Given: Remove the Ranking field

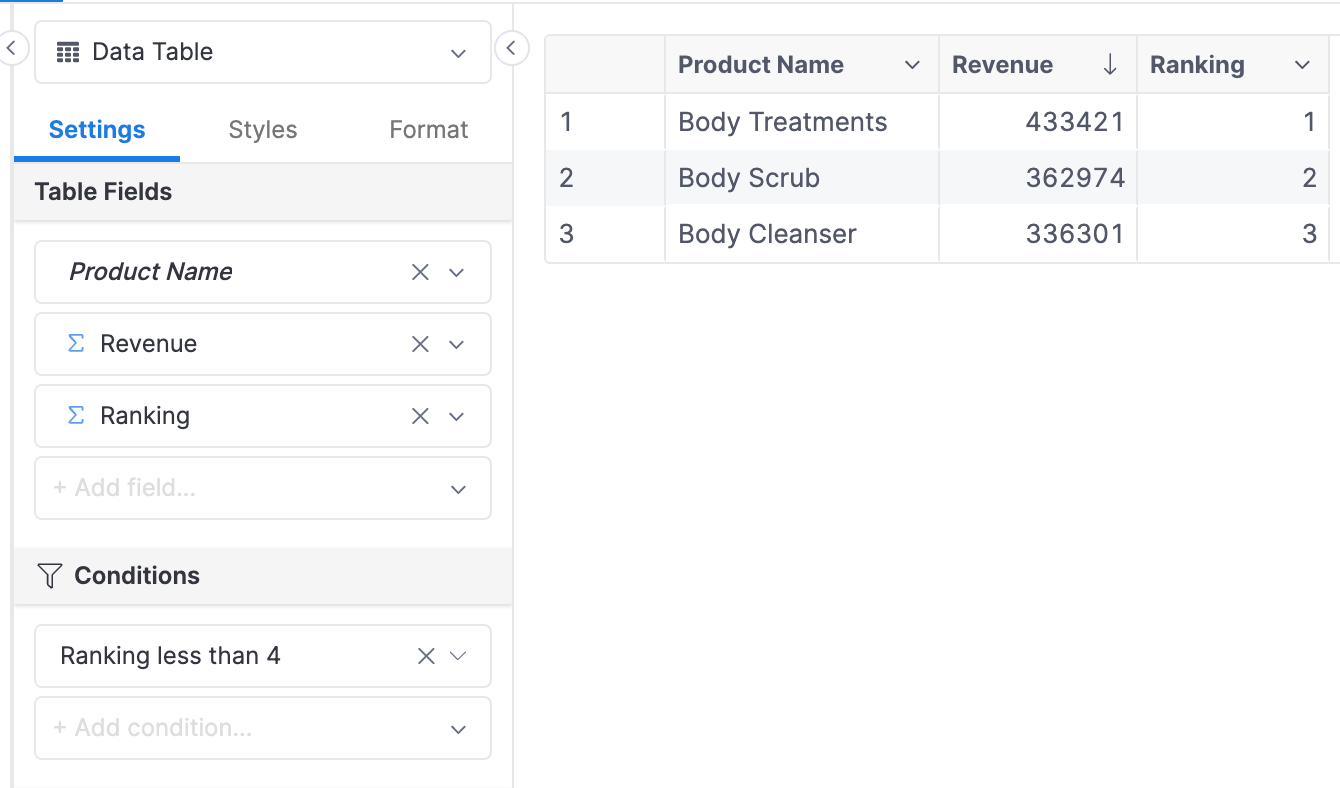Looking at the screenshot, I should pos(420,416).
